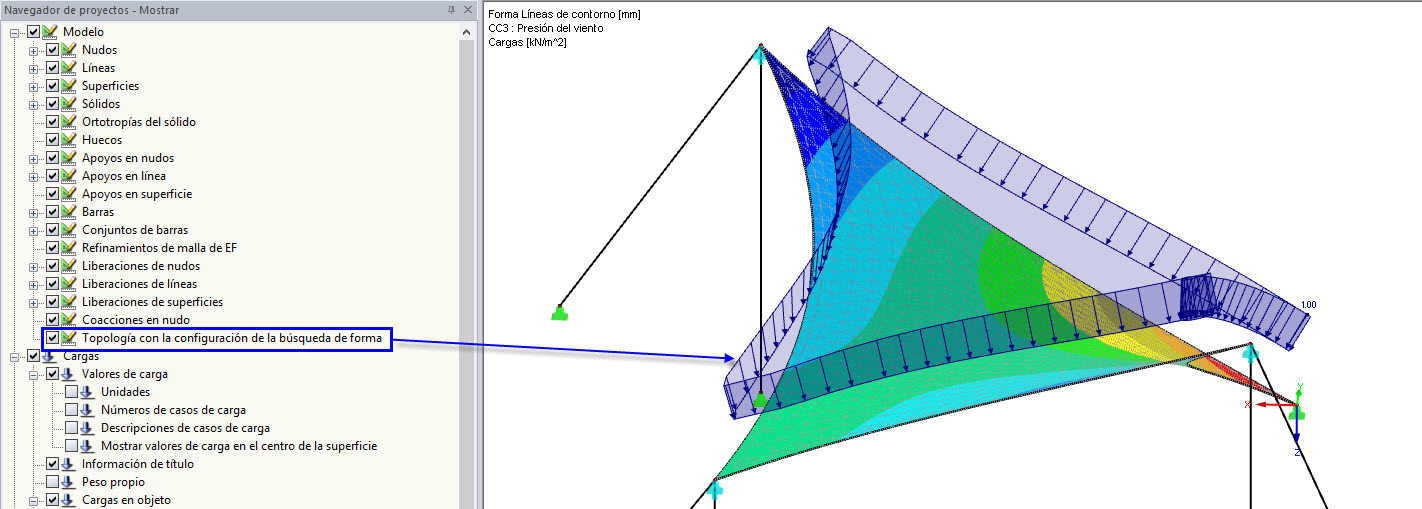Image resolution: width=1422 pixels, height=509 pixels.
Task: Enable the Unidades checkbox
Action: click(71, 392)
